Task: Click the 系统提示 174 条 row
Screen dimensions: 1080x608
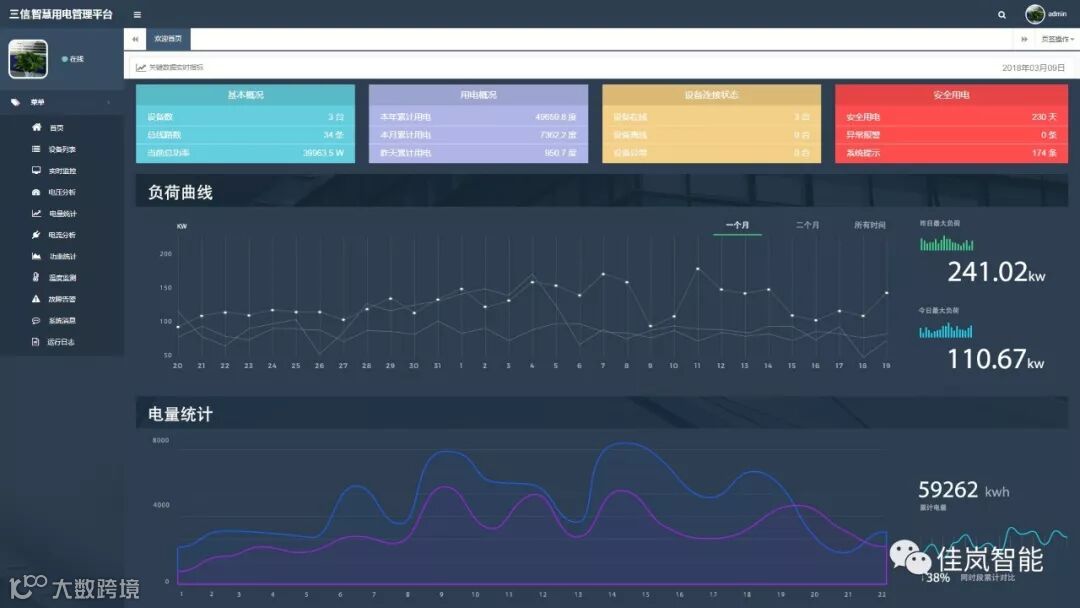Action: 951,153
